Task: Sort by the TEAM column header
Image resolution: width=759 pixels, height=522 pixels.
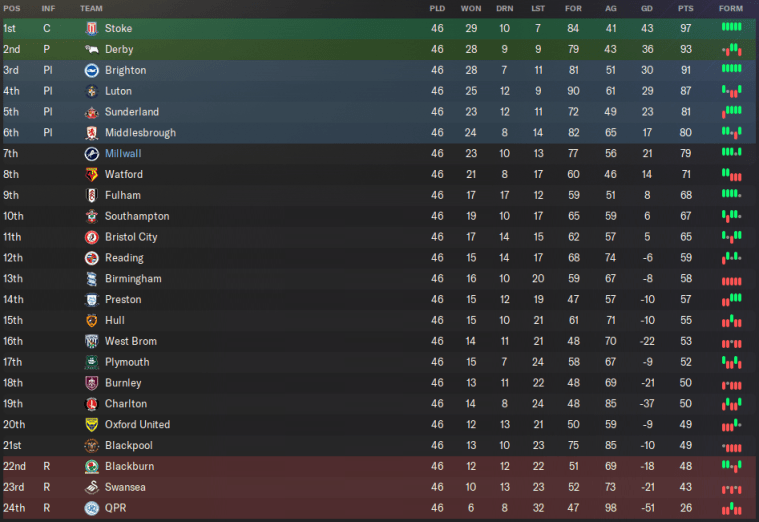Action: [91, 8]
